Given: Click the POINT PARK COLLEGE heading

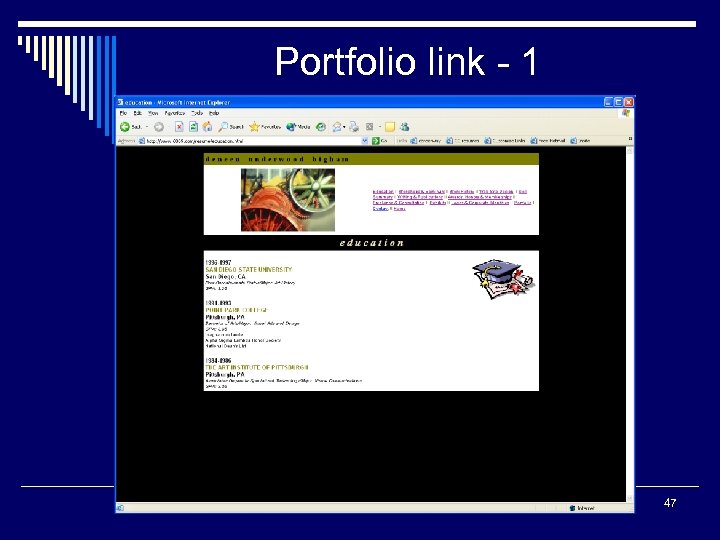Looking at the screenshot, I should point(236,310).
